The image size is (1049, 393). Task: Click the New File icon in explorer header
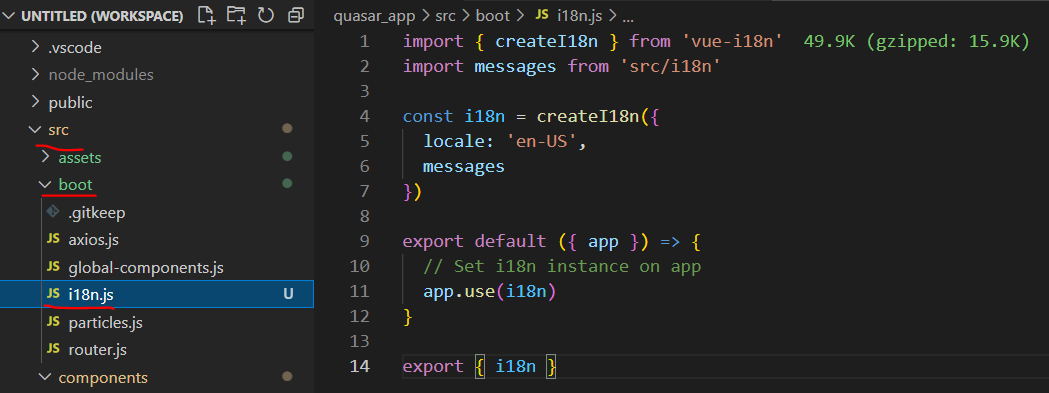click(x=207, y=15)
